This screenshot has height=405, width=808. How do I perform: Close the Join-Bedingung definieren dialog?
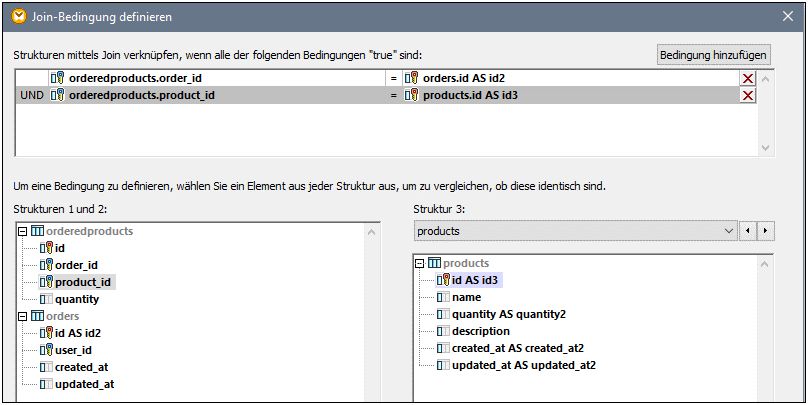tap(787, 16)
